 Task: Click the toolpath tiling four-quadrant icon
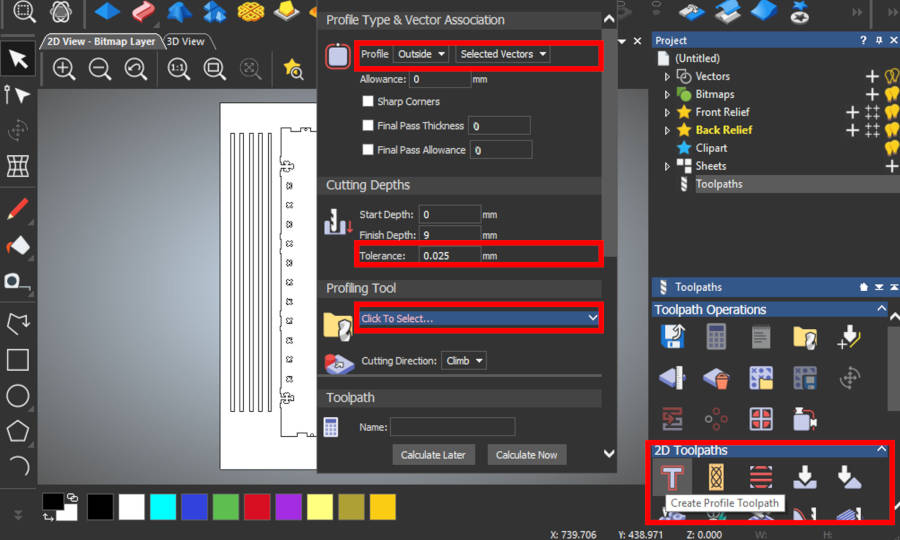(761, 419)
